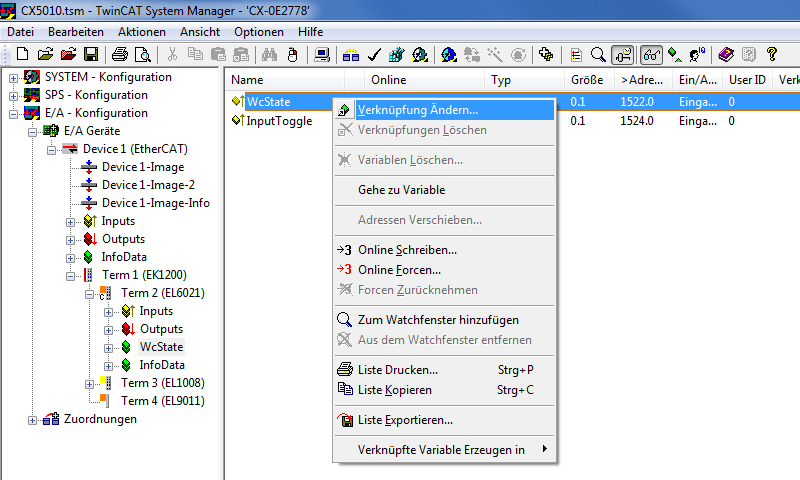Select Outputs under Term 2 (EL6021)

(161, 329)
